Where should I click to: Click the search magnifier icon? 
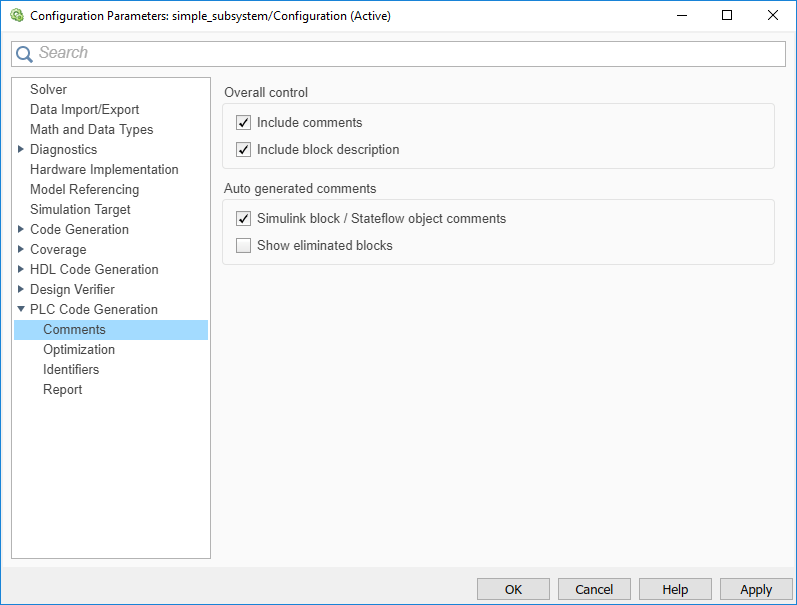click(x=24, y=54)
